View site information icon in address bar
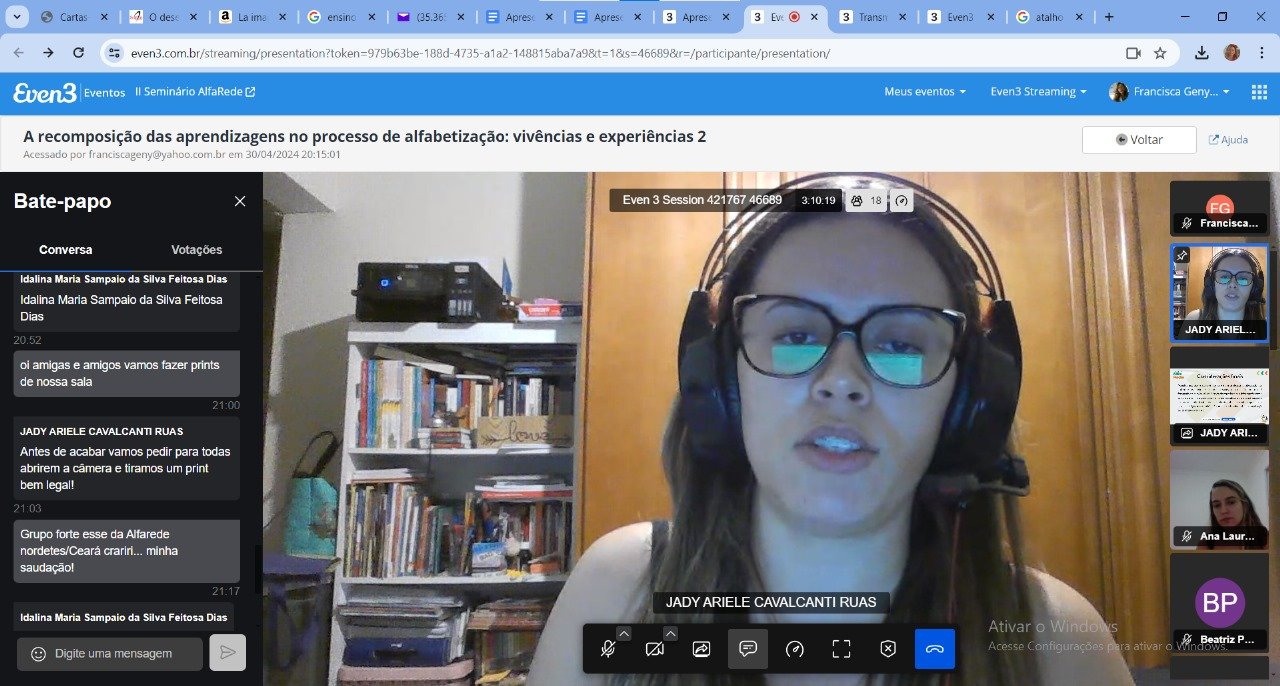Viewport: 1280px width, 686px height. point(114,53)
